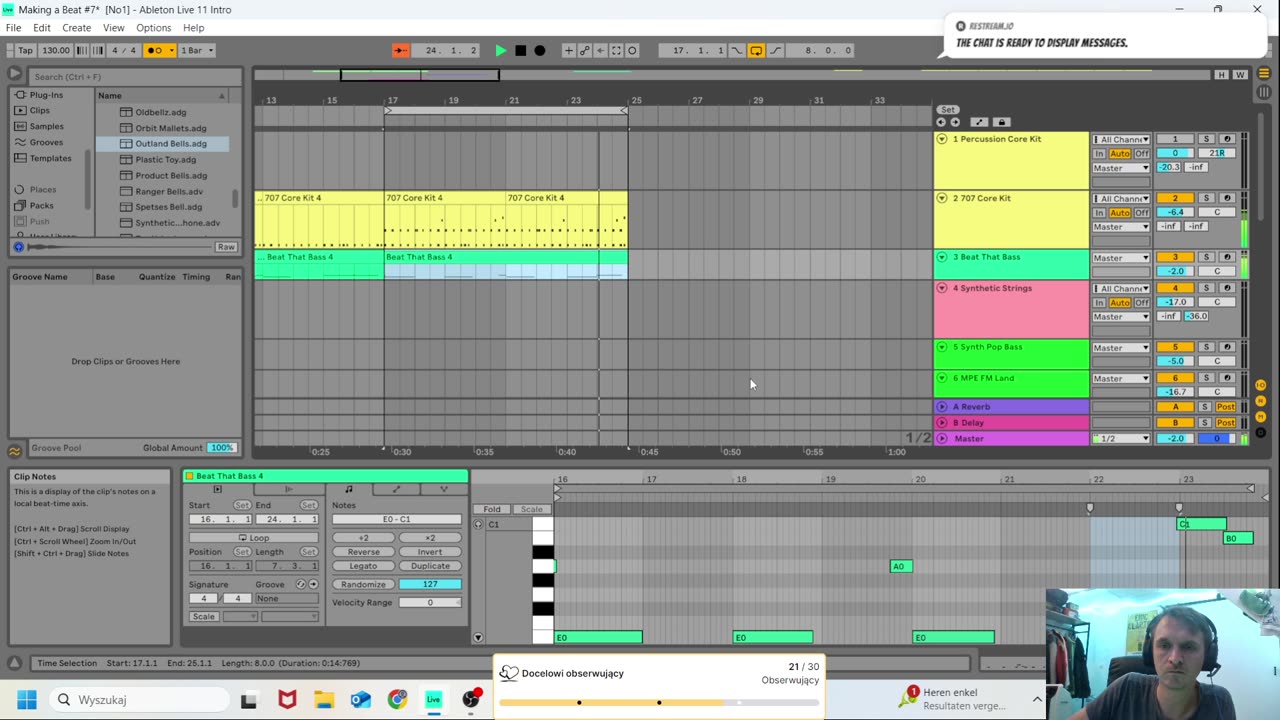Screen dimensions: 1280x720
Task: Open the Master 1/2 output dropdown
Action: (x=1121, y=439)
